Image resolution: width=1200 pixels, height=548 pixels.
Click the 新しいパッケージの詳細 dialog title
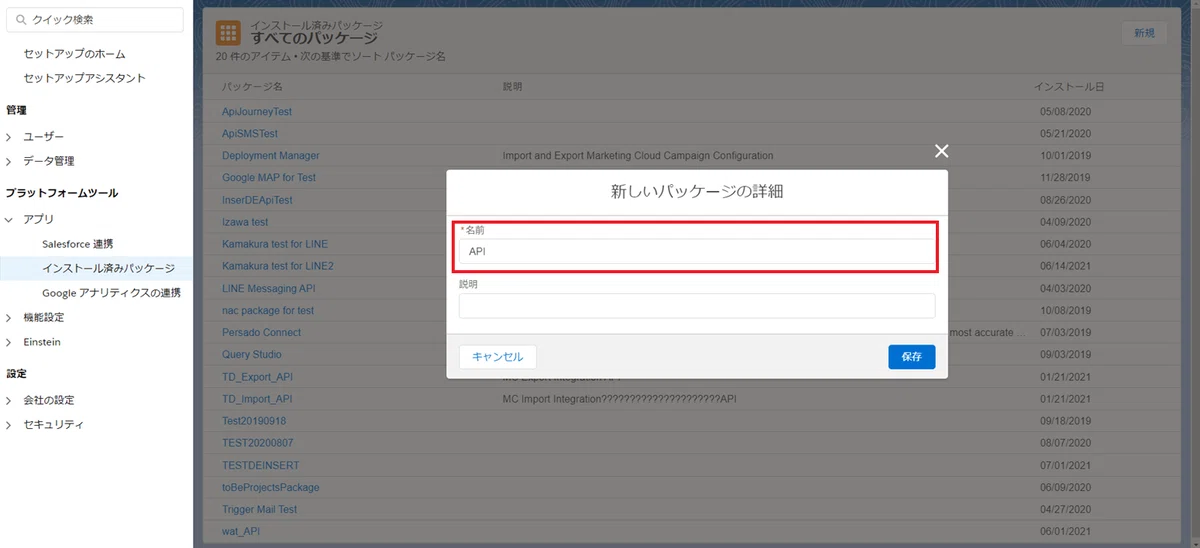[x=697, y=190]
